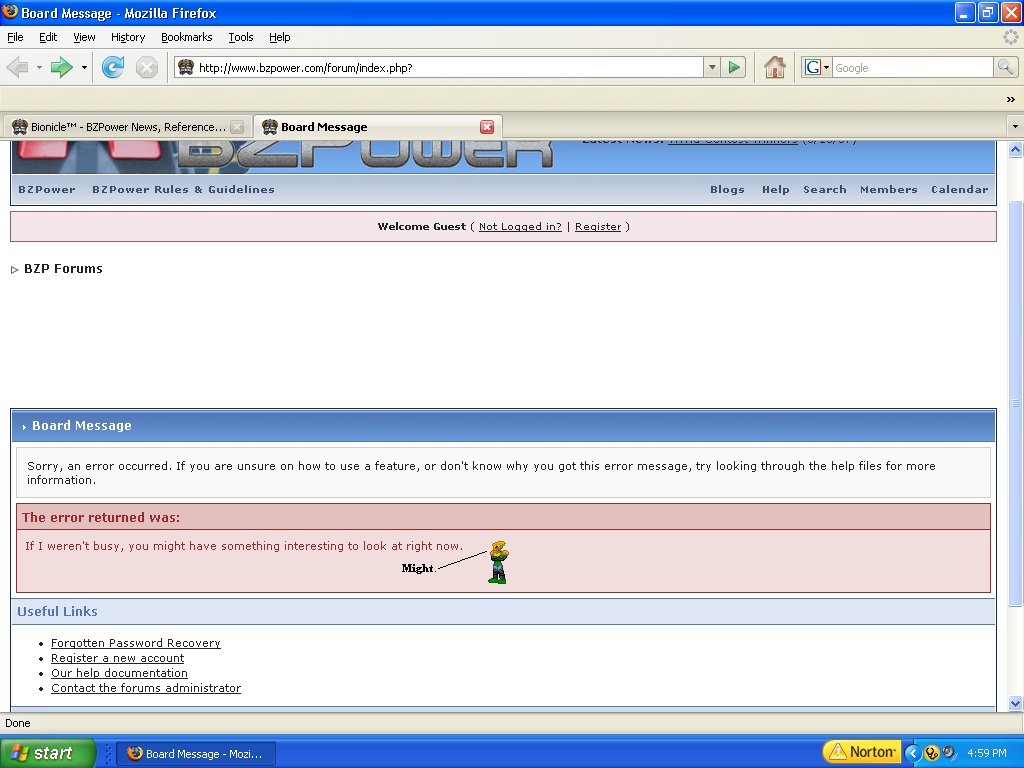Open the Members navigation link
This screenshot has height=768, width=1024.
[x=889, y=189]
